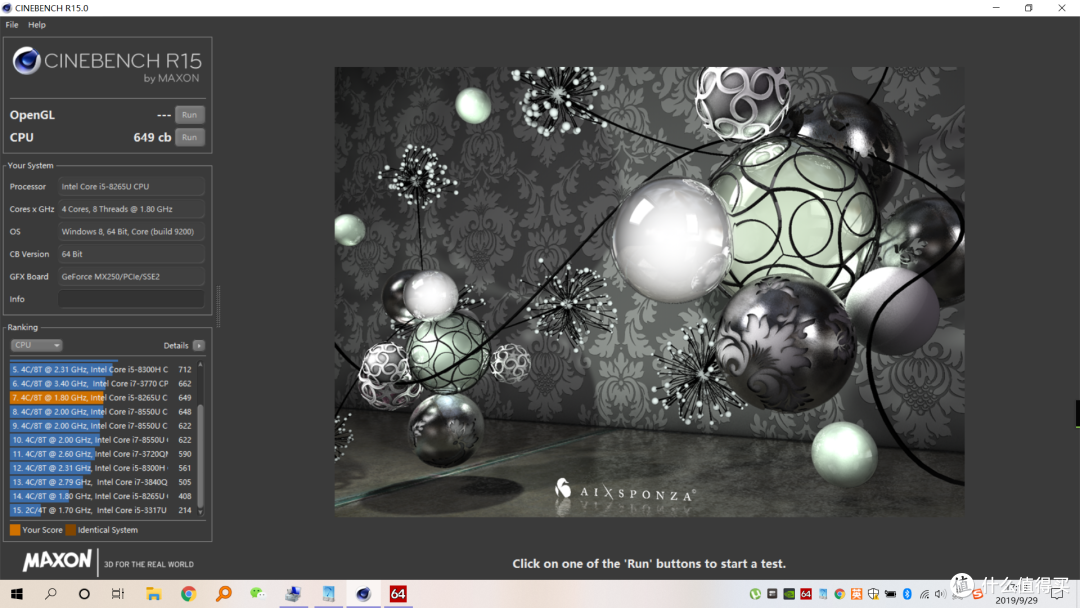Open WeChat from the taskbar

258,594
